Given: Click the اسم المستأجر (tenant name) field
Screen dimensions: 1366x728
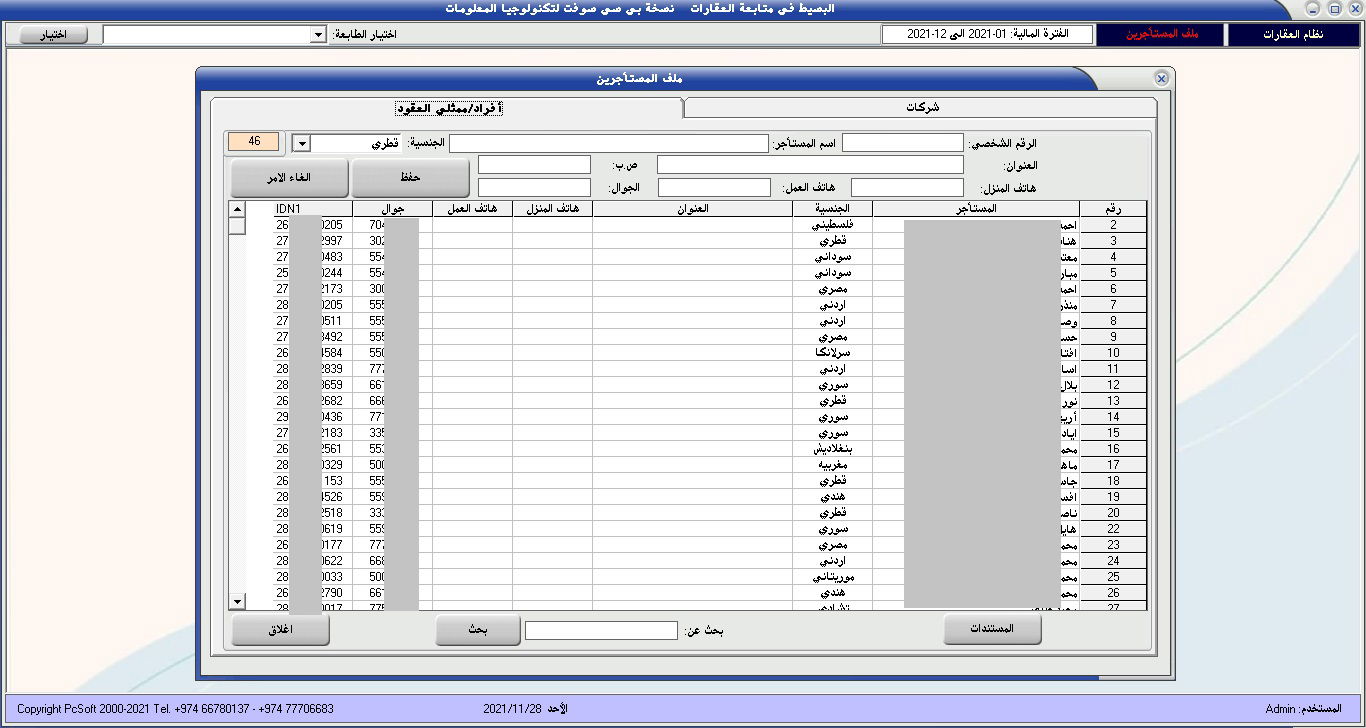Looking at the screenshot, I should 608,144.
